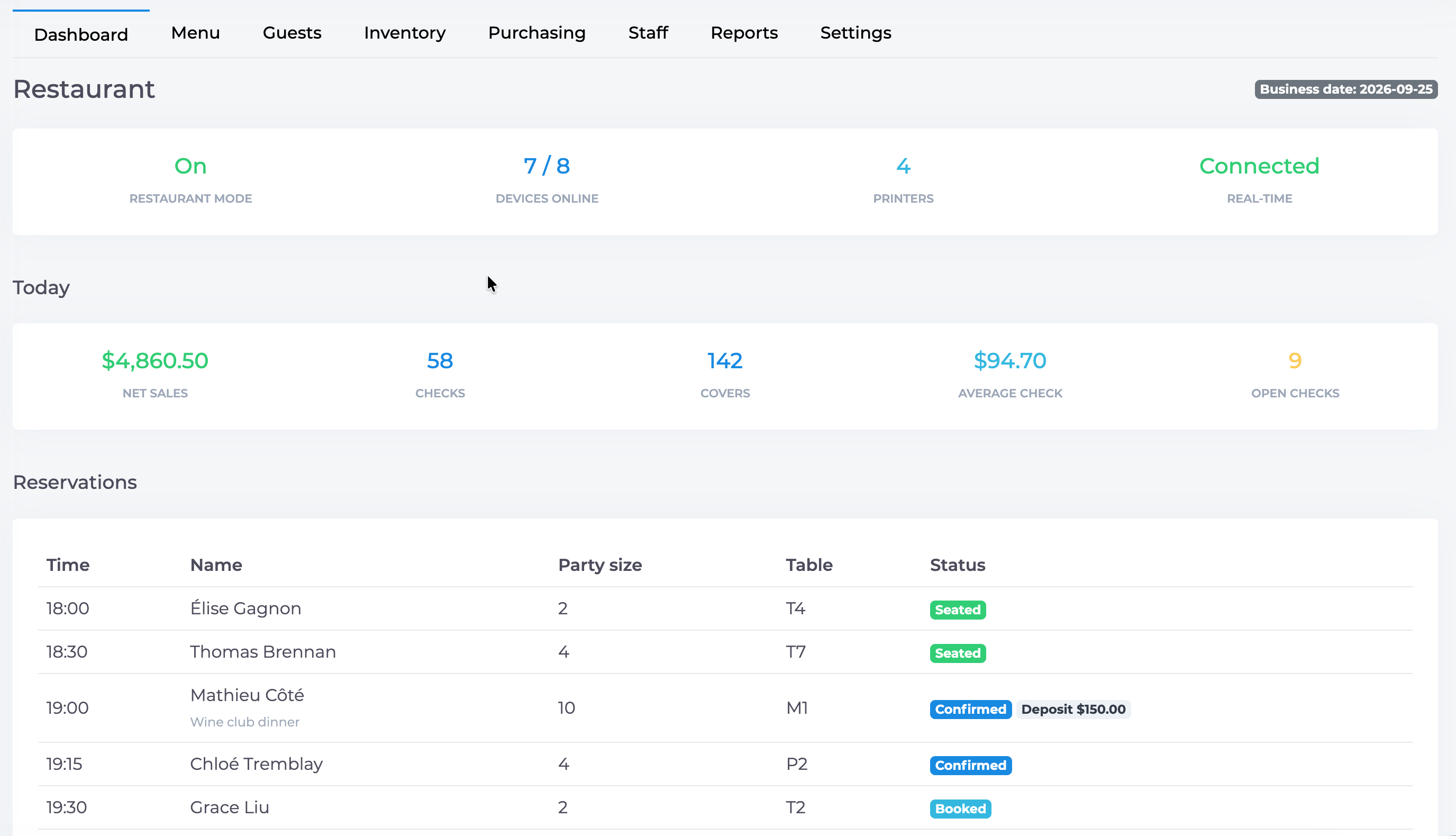Switch to the Menu tab
The width and height of the screenshot is (1456, 836).
196,33
